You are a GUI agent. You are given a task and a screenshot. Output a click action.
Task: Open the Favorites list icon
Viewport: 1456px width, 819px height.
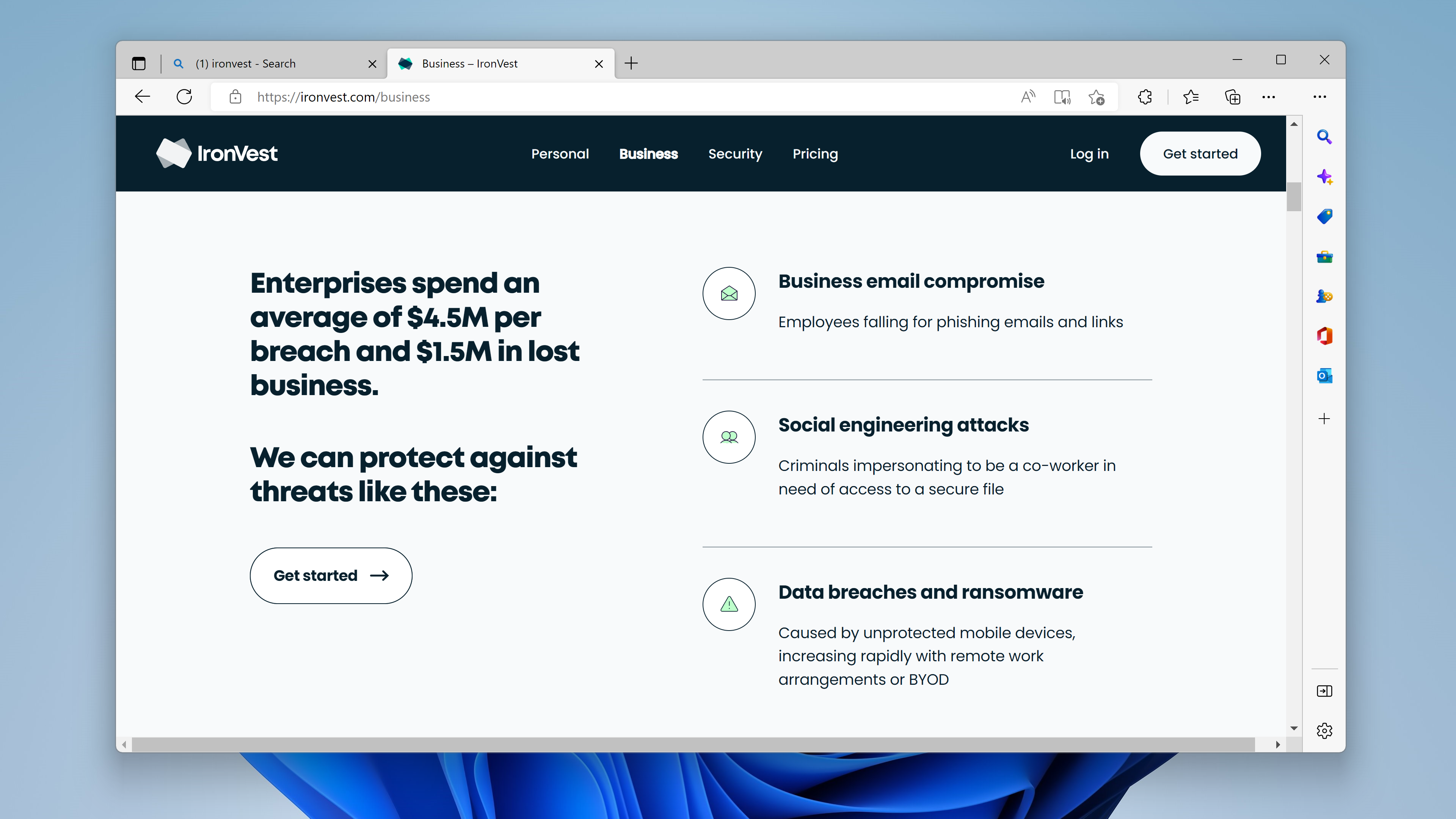pyautogui.click(x=1190, y=97)
